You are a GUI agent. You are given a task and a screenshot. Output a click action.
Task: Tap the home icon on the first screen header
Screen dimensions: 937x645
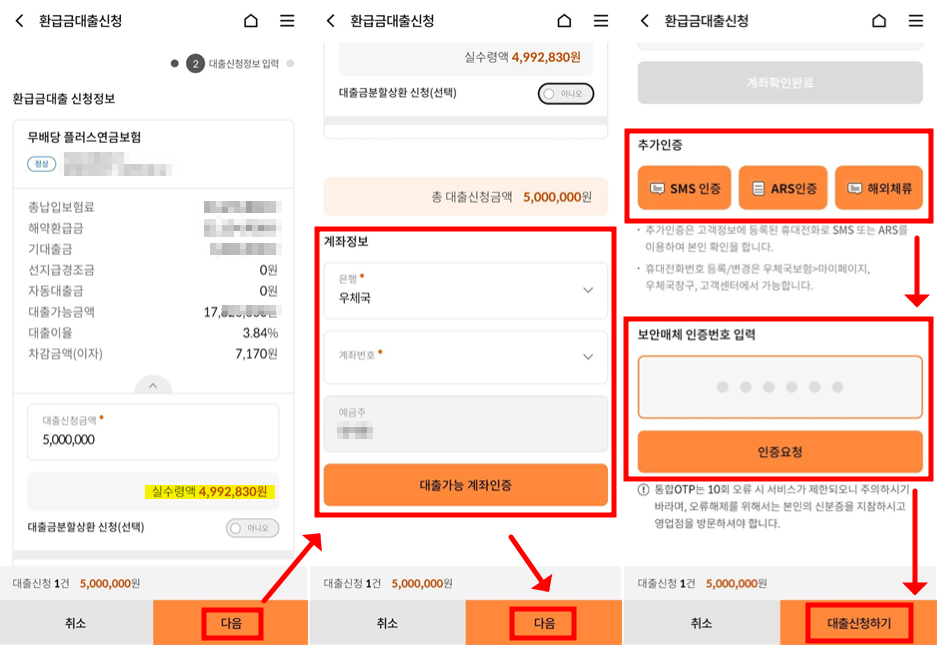[x=250, y=20]
